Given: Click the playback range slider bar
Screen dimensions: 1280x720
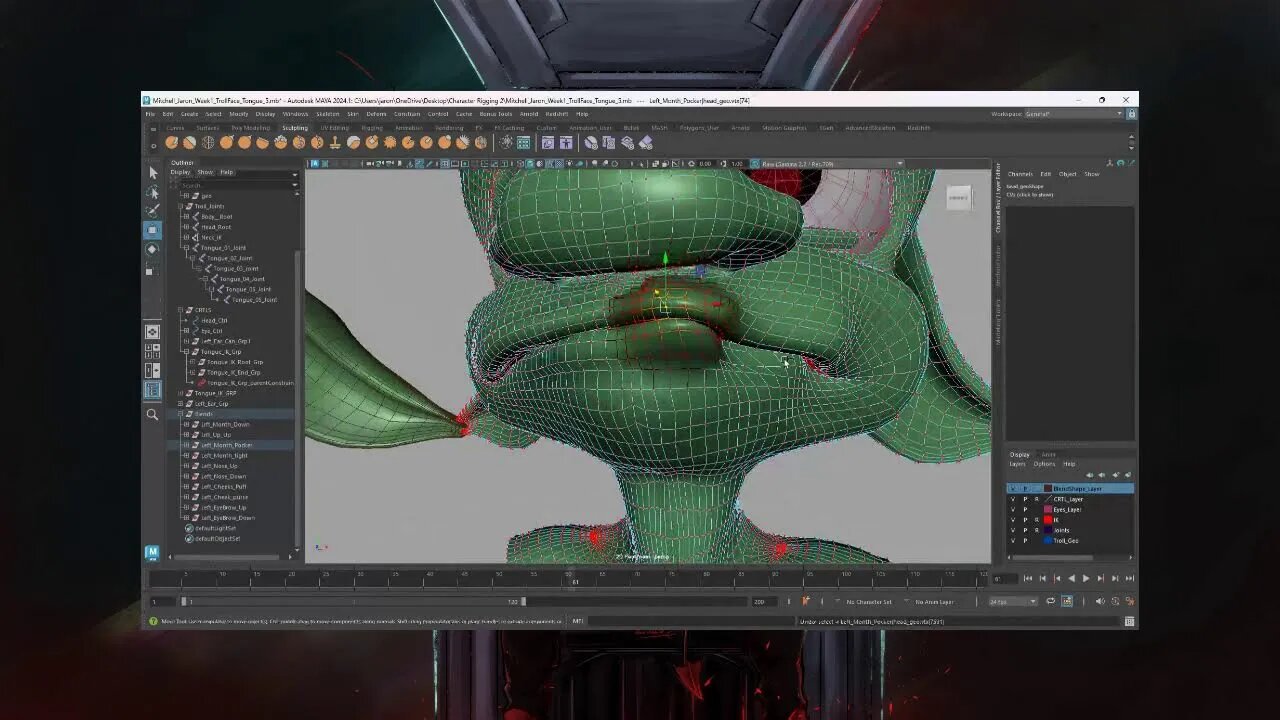Looking at the screenshot, I should tap(352, 601).
